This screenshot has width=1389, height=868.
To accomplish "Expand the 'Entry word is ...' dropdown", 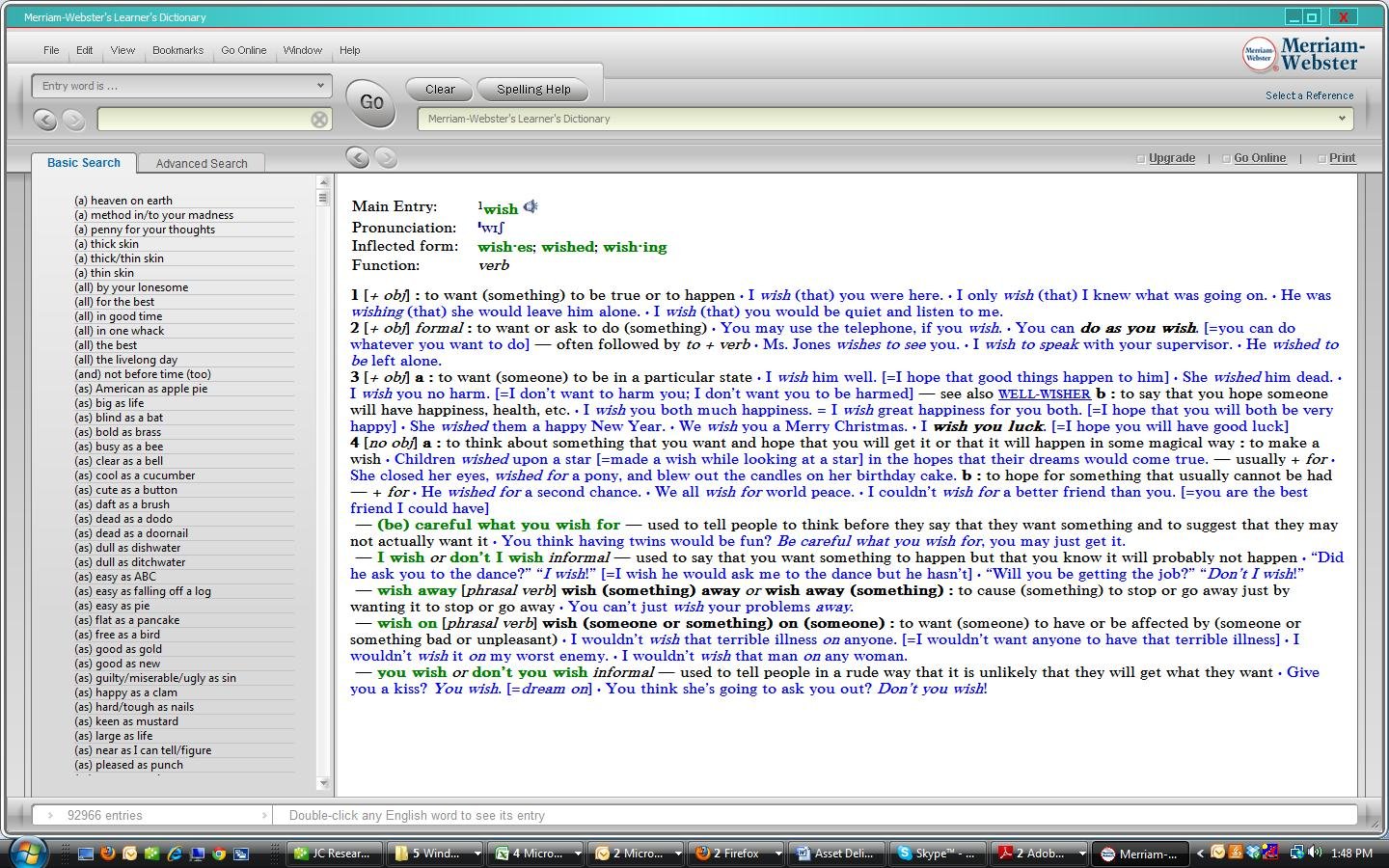I will (x=320, y=86).
